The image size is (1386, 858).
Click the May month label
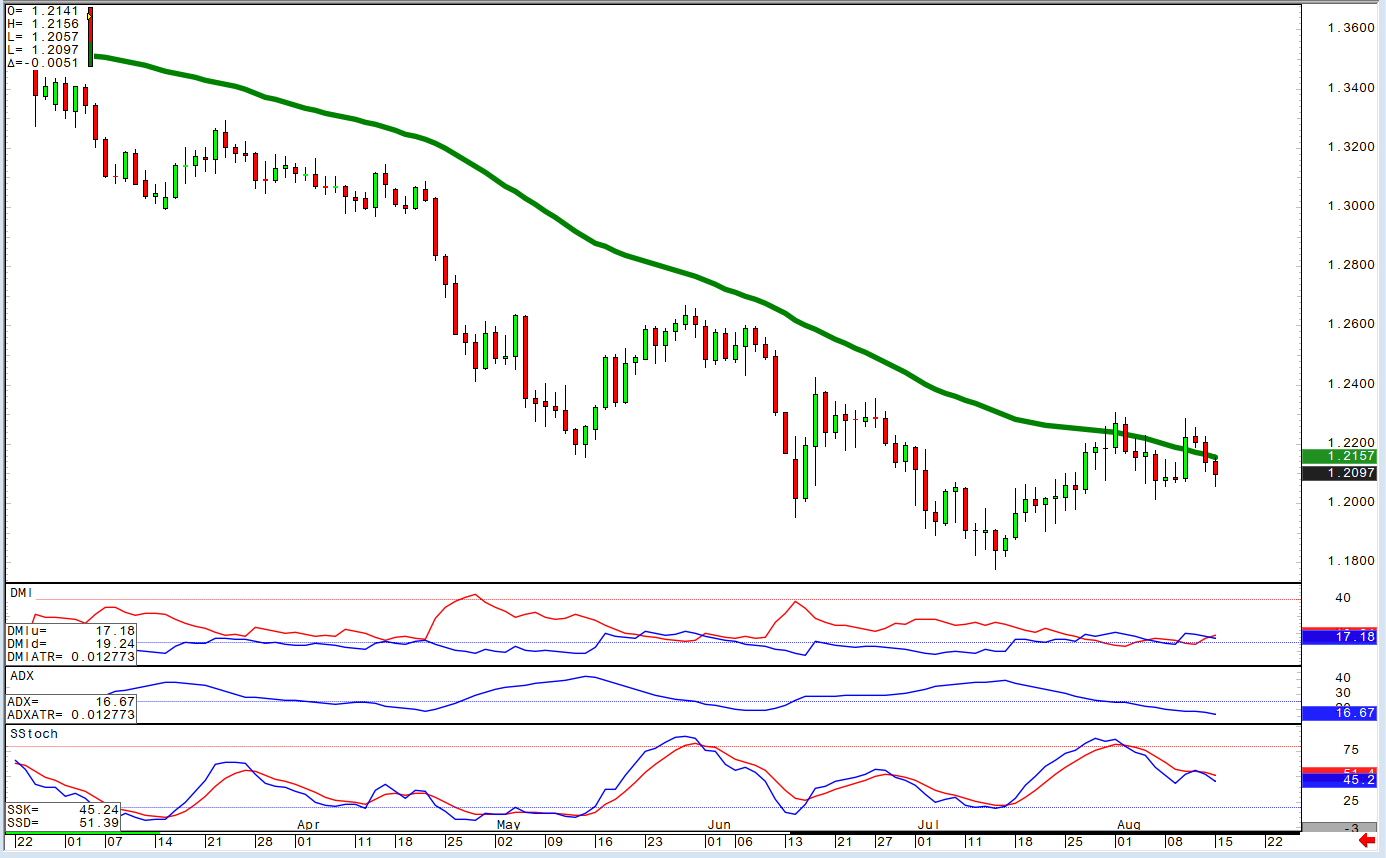pyautogui.click(x=509, y=825)
